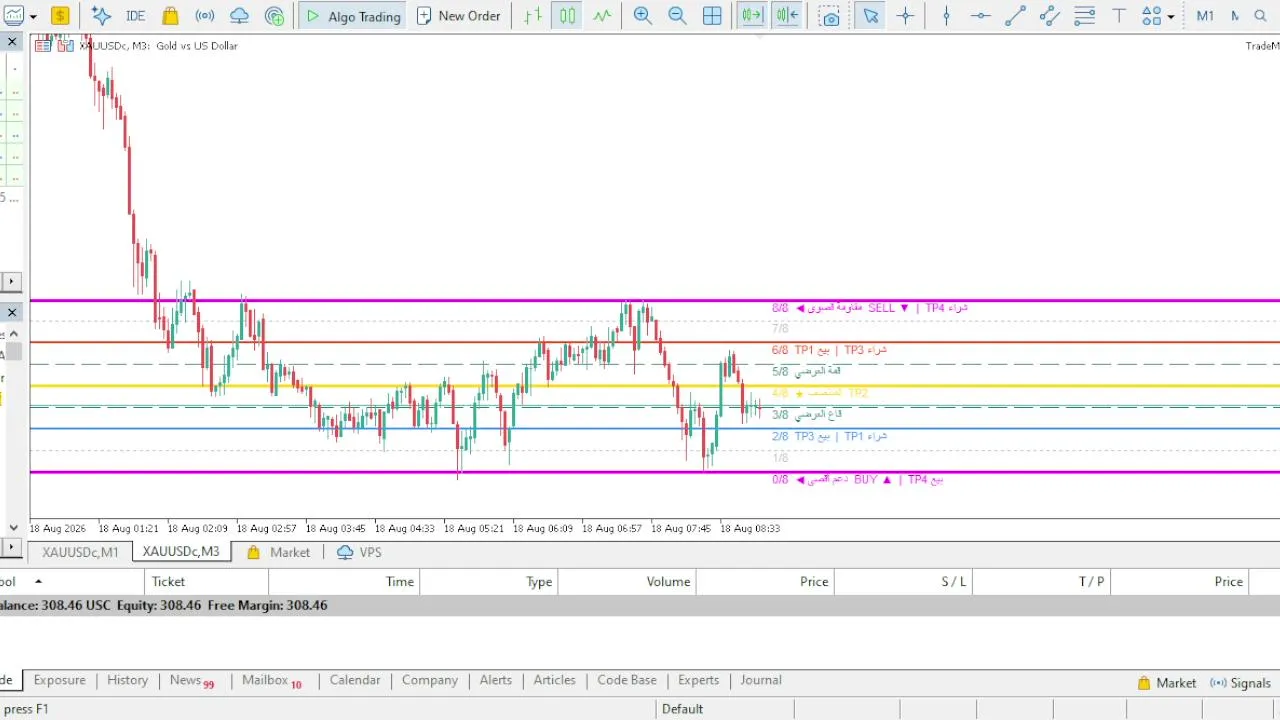Tile chart windows with grid icon
The width and height of the screenshot is (1280, 720).
pos(712,16)
